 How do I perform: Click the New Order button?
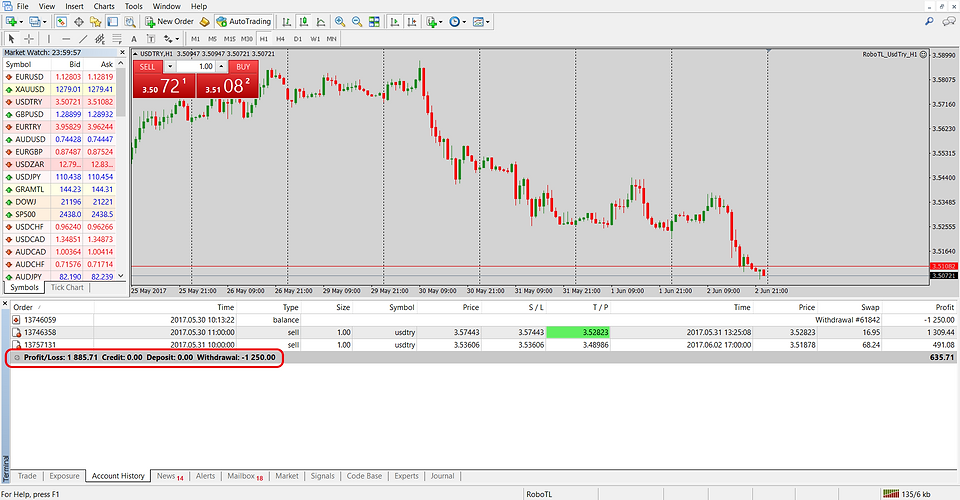click(x=170, y=21)
